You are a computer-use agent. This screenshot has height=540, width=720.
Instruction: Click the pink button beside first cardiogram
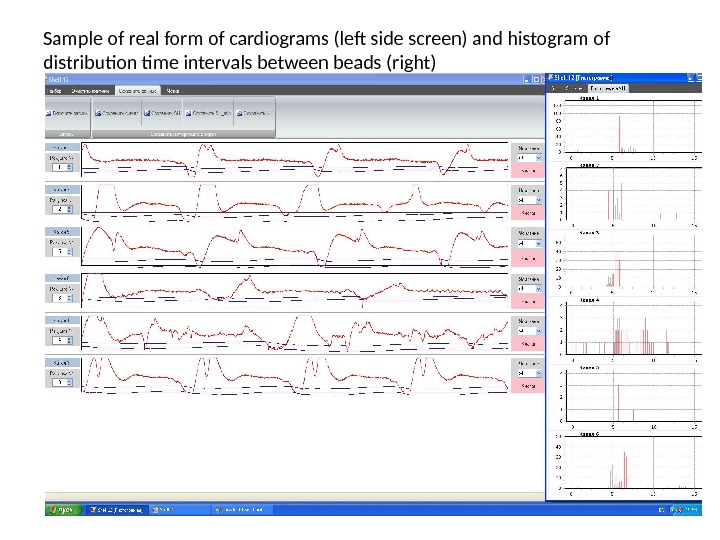(528, 171)
